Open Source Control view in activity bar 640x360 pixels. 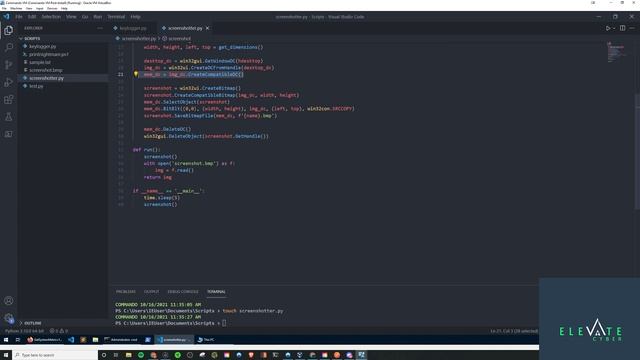[x=9, y=65]
